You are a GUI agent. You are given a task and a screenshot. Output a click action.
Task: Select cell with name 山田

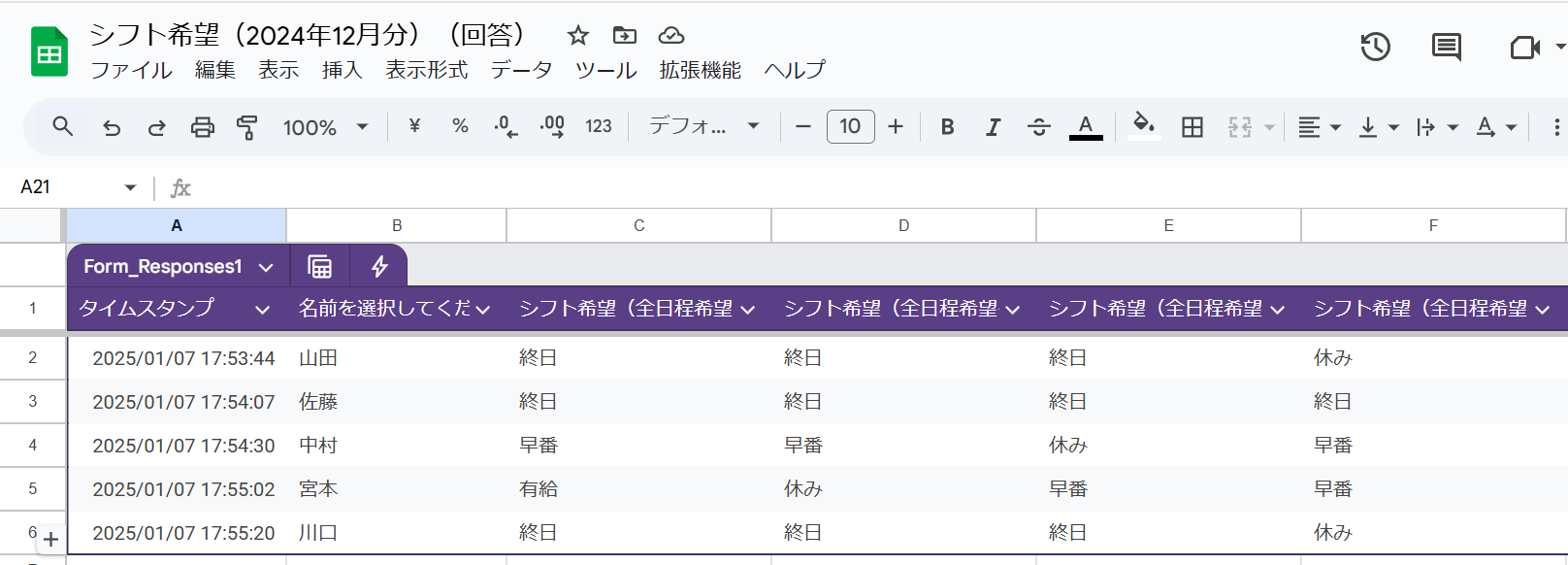pyautogui.click(x=397, y=357)
